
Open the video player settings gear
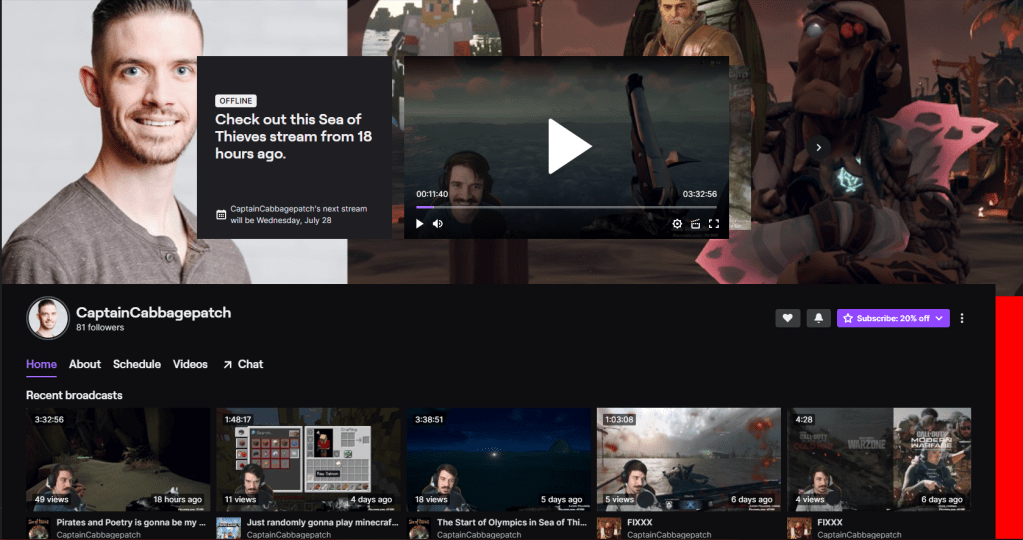pyautogui.click(x=677, y=224)
